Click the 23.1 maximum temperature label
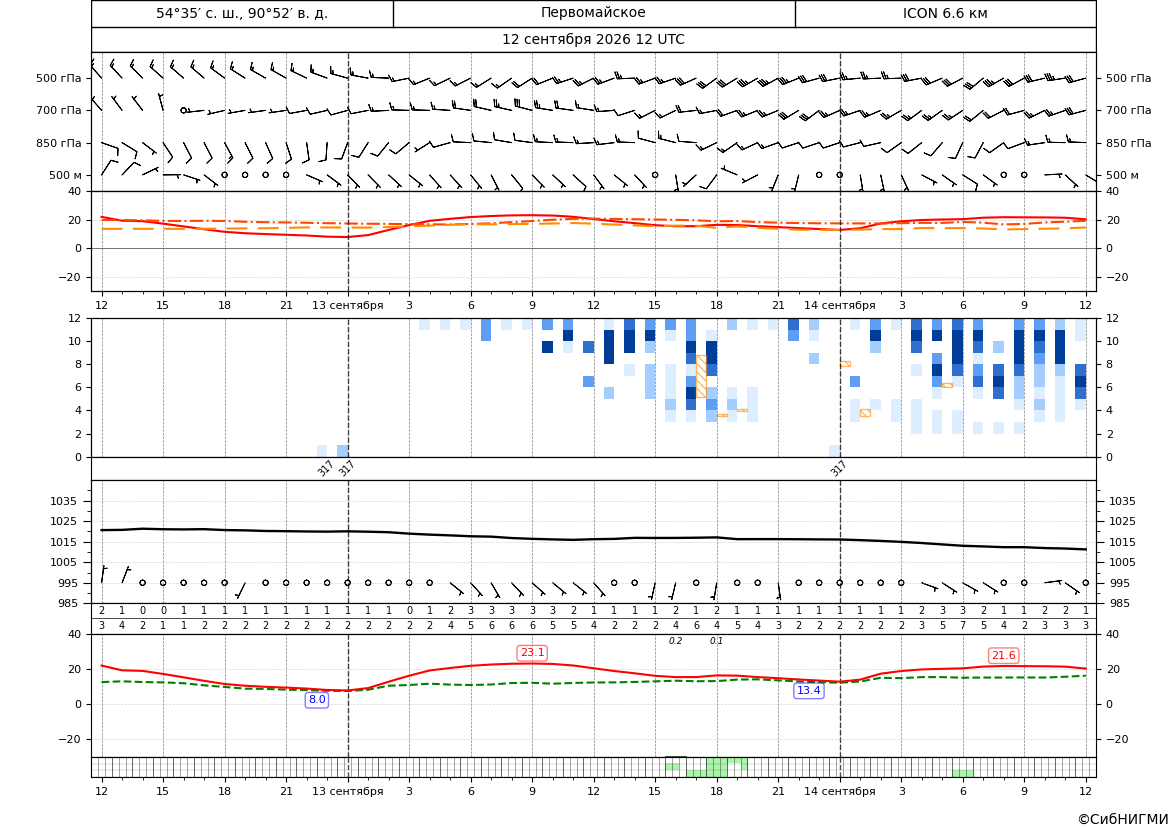 [532, 653]
